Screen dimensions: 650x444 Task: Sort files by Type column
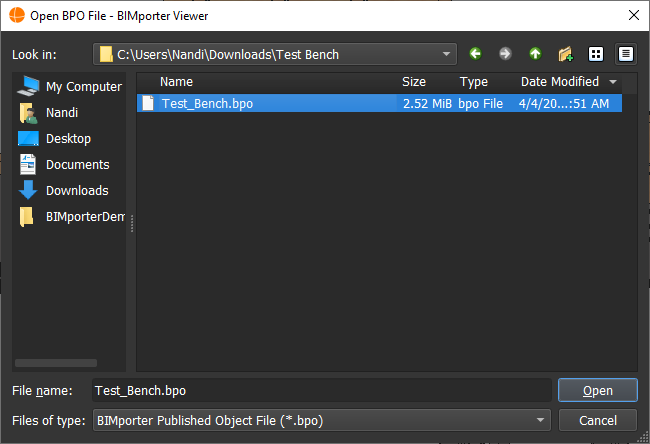coord(473,82)
